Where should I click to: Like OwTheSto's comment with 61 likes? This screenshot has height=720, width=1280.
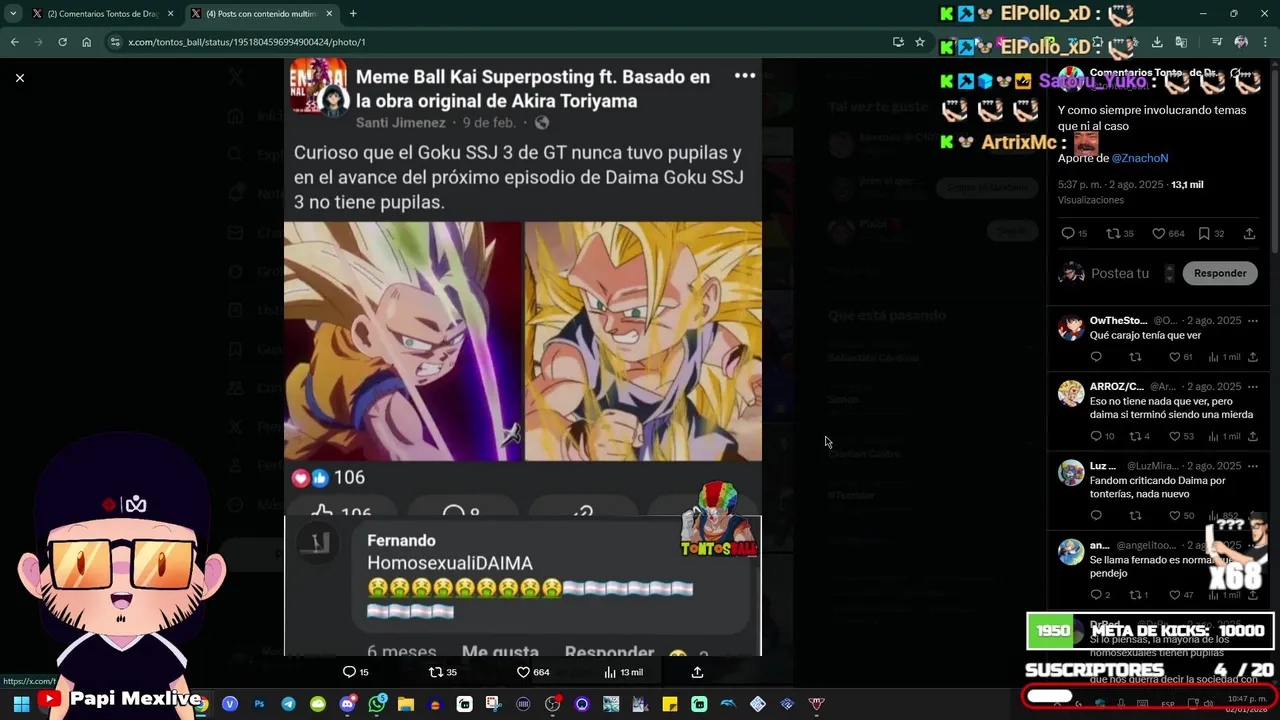coord(1175,357)
